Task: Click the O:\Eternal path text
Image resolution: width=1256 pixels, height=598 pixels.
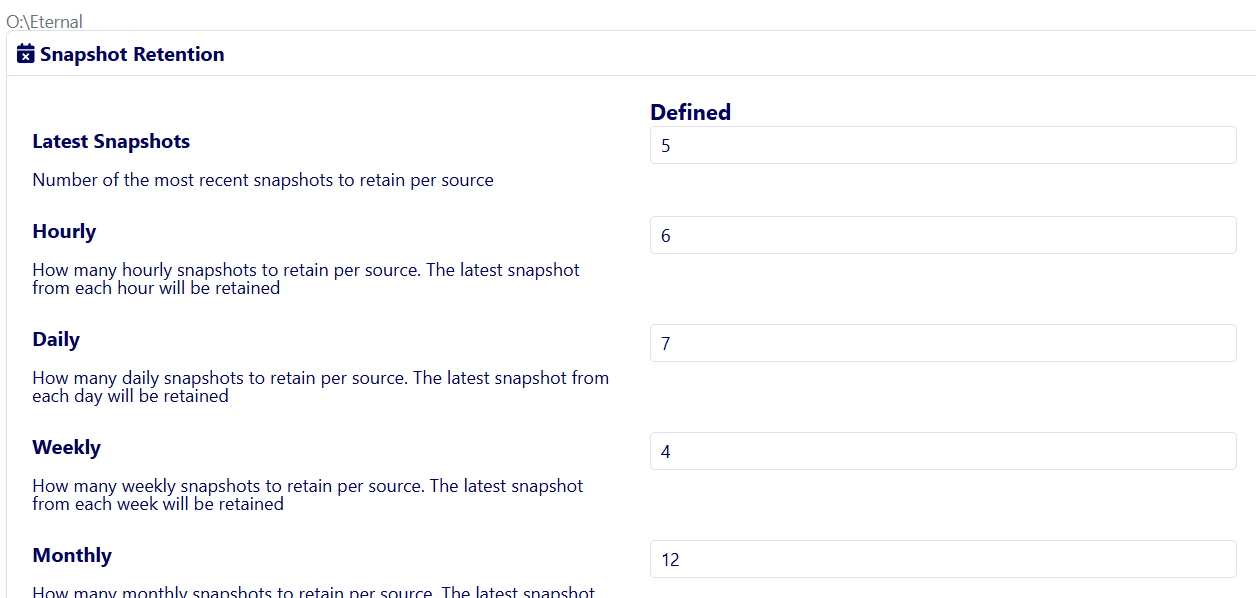Action: pos(44,21)
